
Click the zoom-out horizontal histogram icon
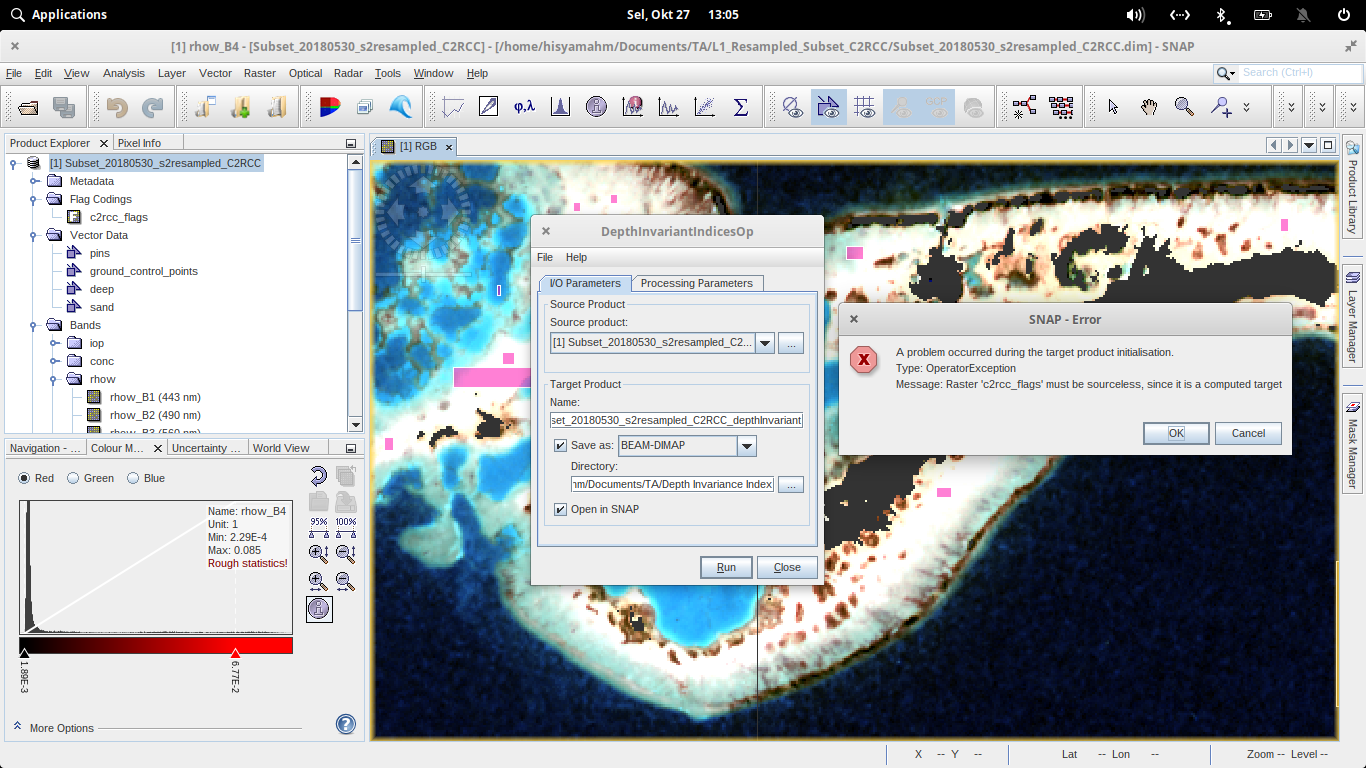pos(346,581)
